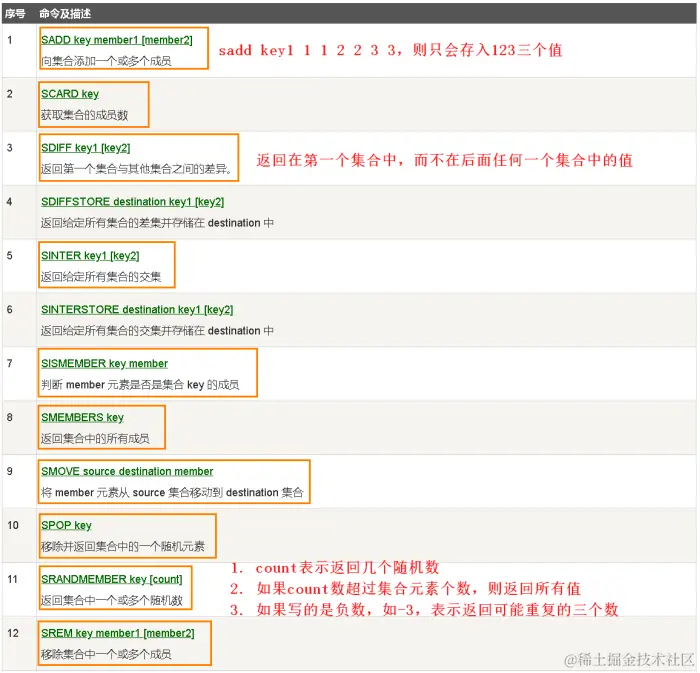Open SINTERSTORE destination key1 [key2] link
This screenshot has width=700, height=673.
[x=137, y=310]
